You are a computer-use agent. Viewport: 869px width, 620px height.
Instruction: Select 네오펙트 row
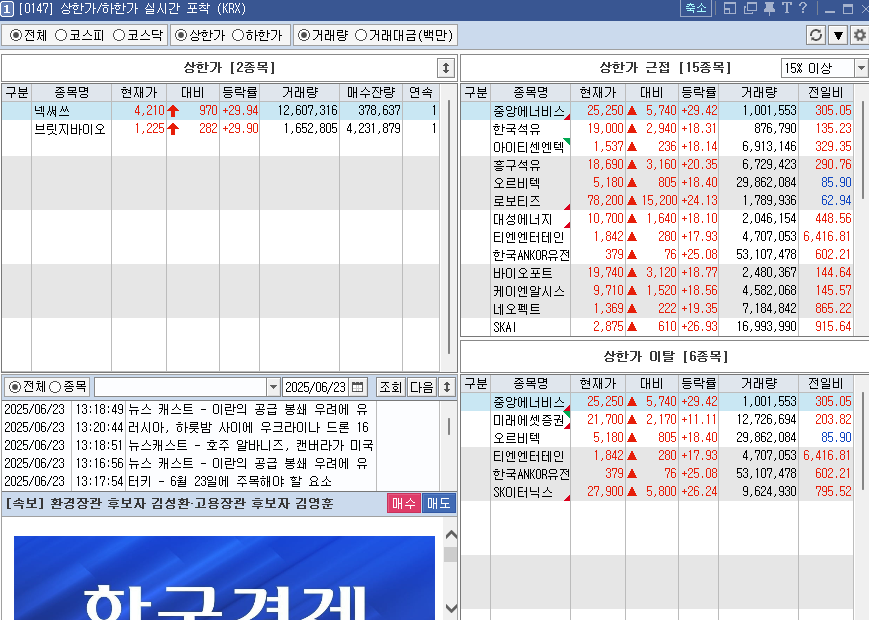(x=657, y=309)
